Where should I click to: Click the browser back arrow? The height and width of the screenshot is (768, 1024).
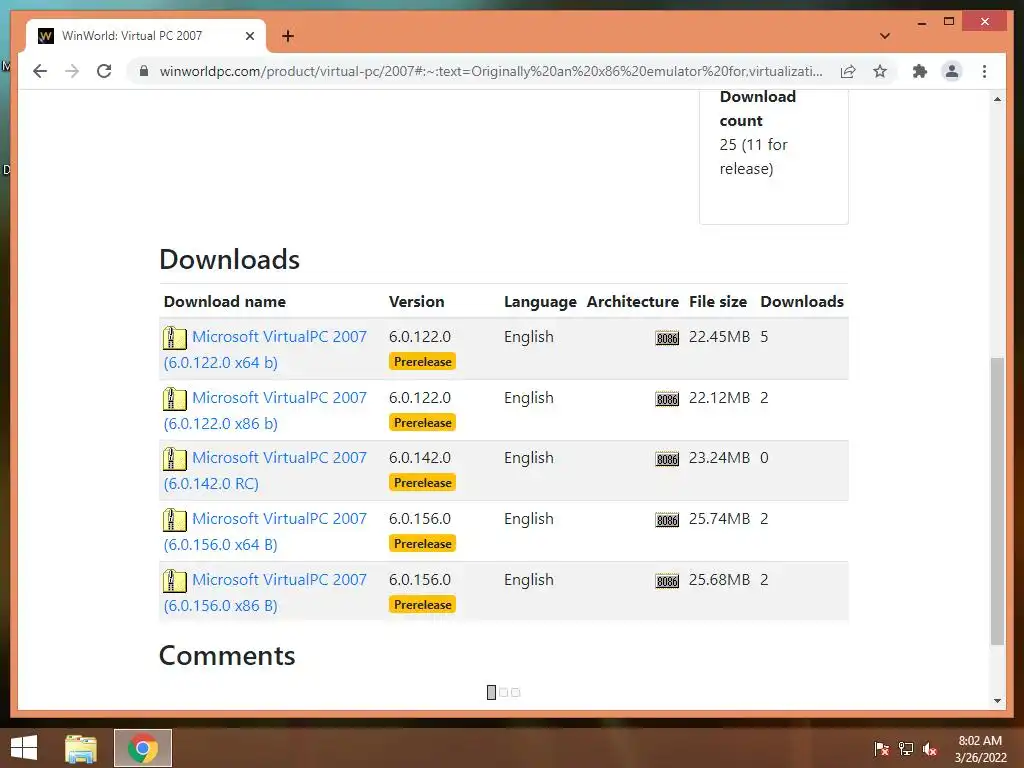tap(40, 71)
